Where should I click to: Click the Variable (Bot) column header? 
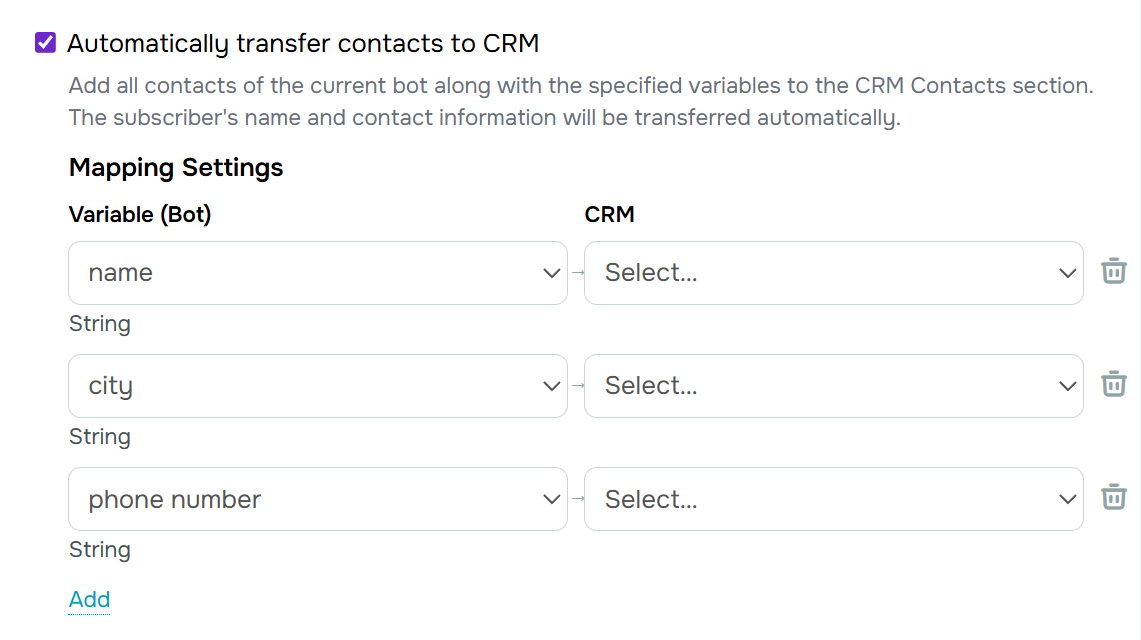140,214
